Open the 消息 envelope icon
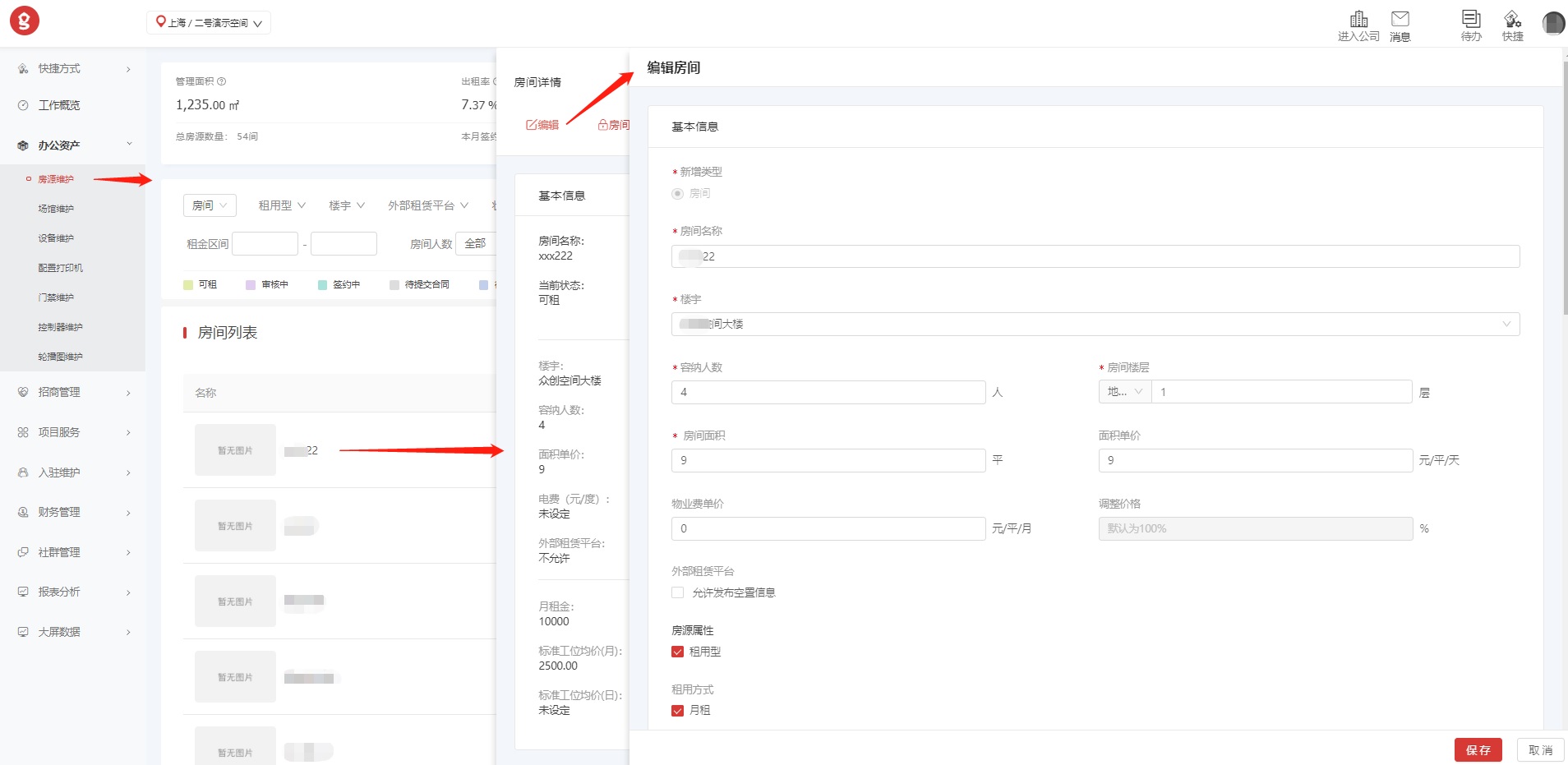This screenshot has width=1568, height=765. (1400, 19)
